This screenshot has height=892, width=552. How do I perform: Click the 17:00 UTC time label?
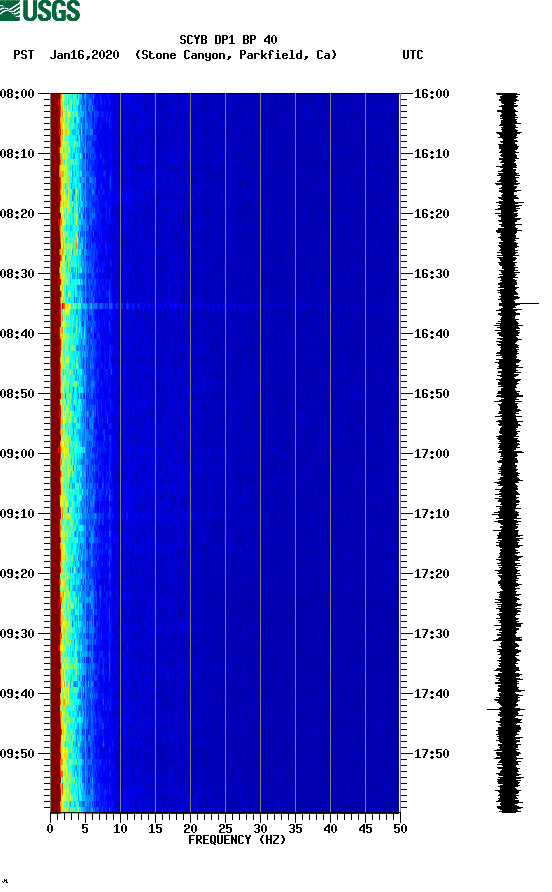click(431, 454)
